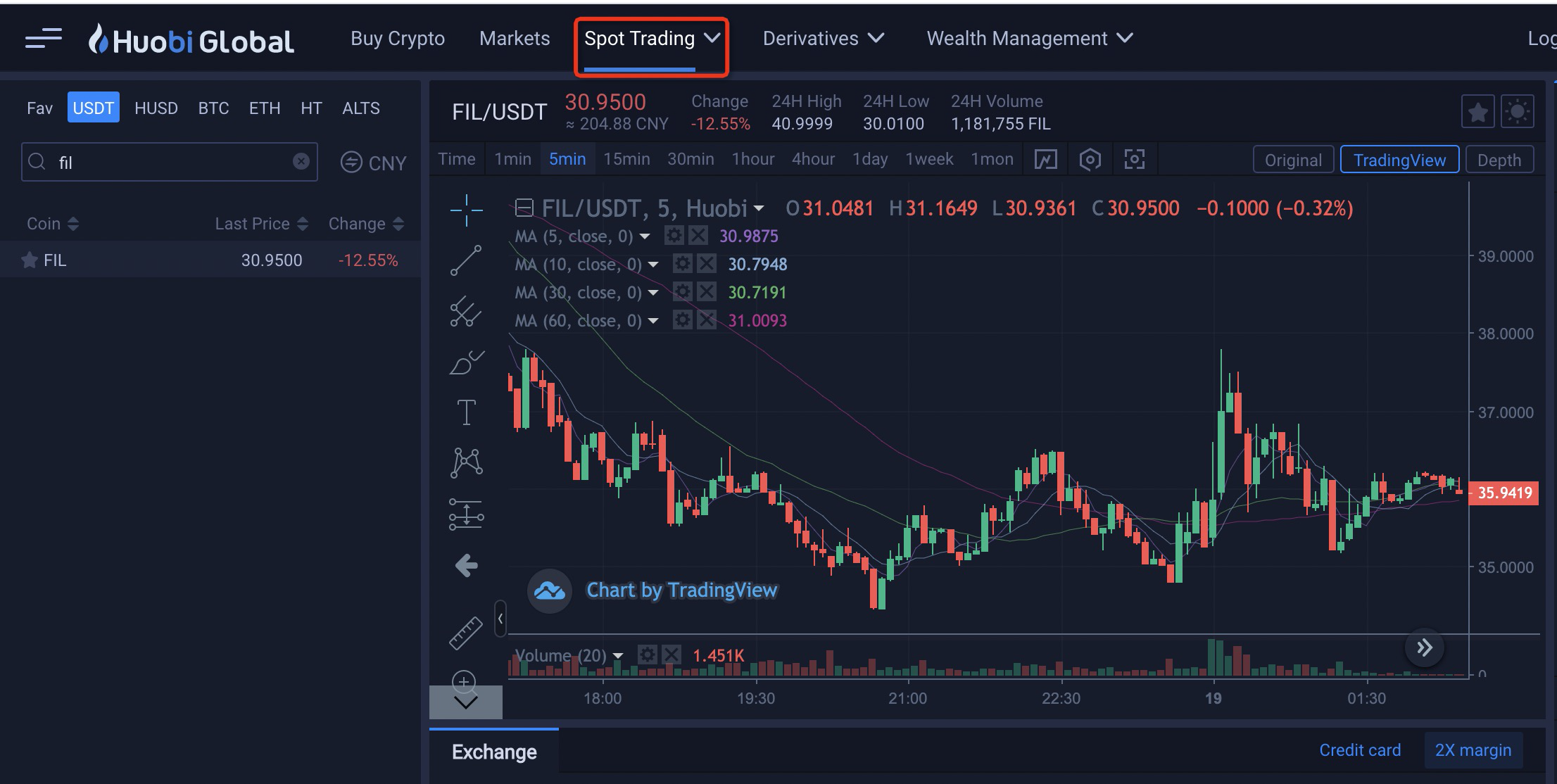The height and width of the screenshot is (784, 1557).
Task: Select the text annotation tool
Action: point(466,412)
